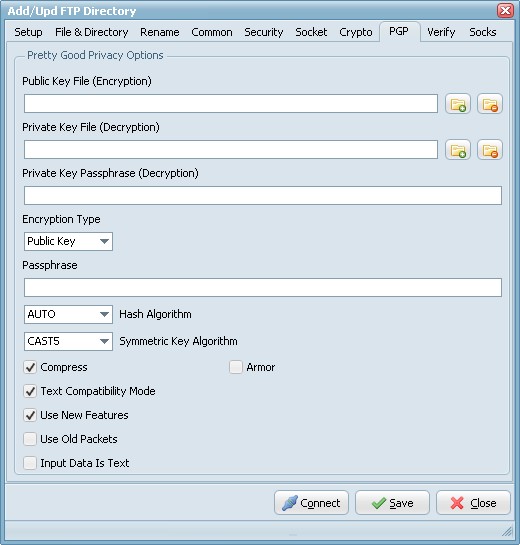Image resolution: width=520 pixels, height=545 pixels.
Task: Grab the resize grip in the corner
Action: (507, 531)
